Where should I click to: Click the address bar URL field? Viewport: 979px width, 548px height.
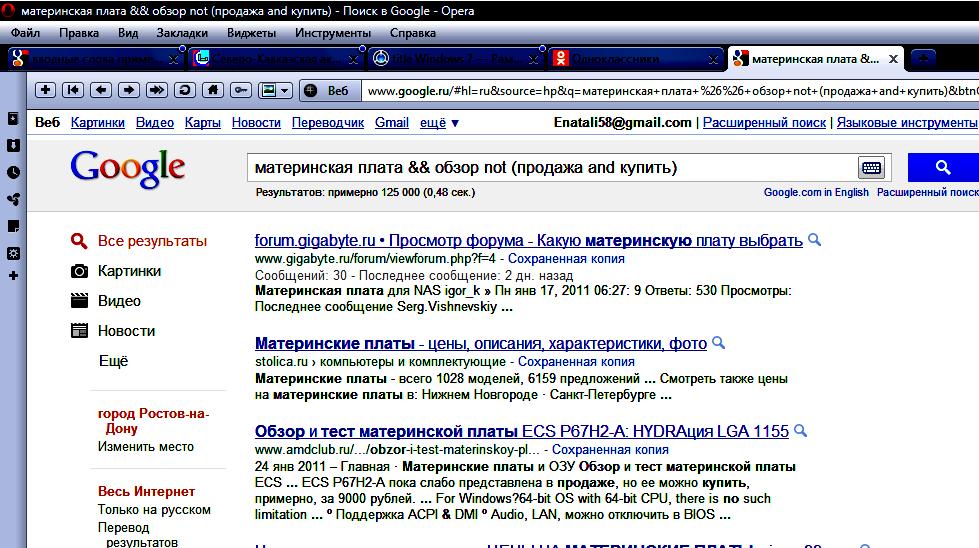point(670,91)
